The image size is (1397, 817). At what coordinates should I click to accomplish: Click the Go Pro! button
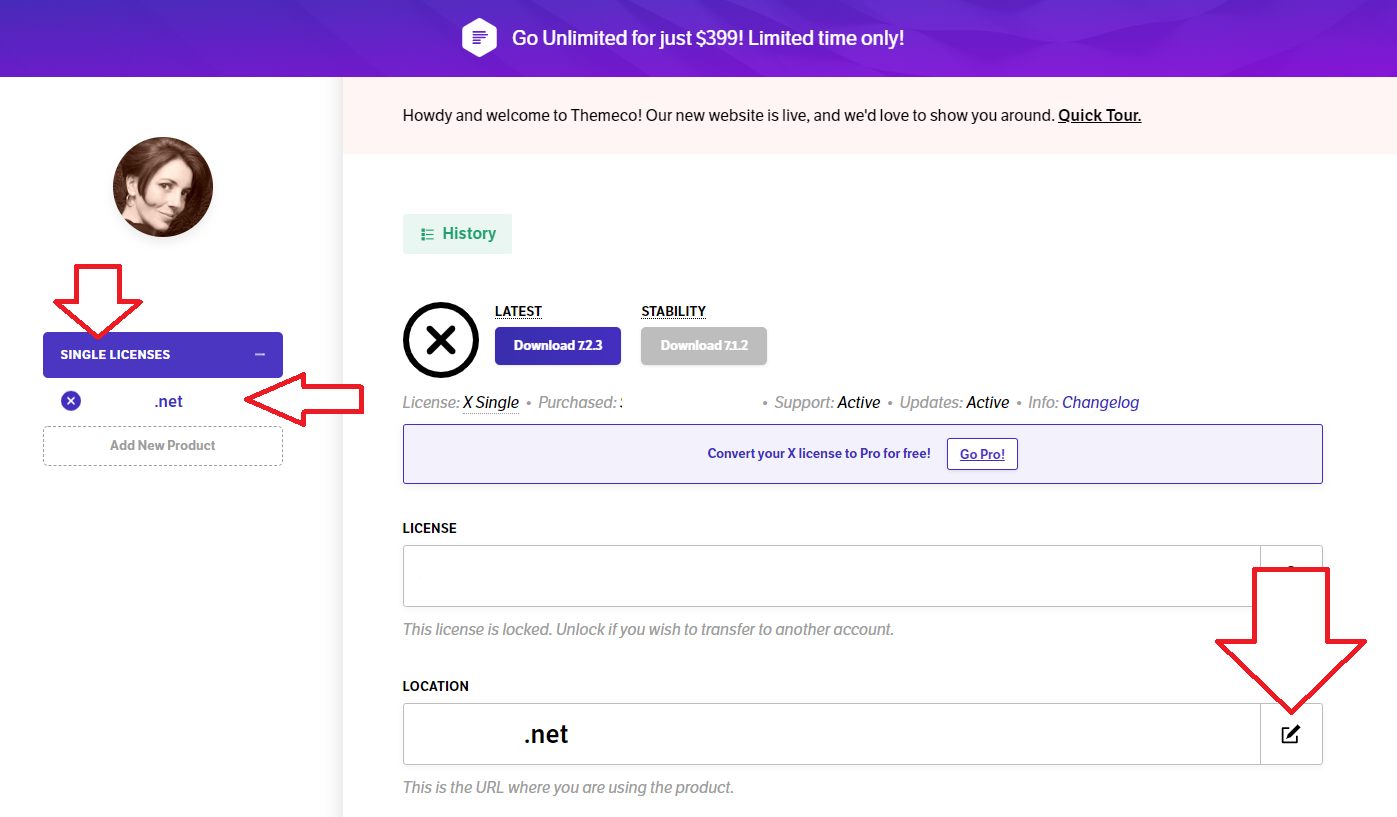pos(982,454)
